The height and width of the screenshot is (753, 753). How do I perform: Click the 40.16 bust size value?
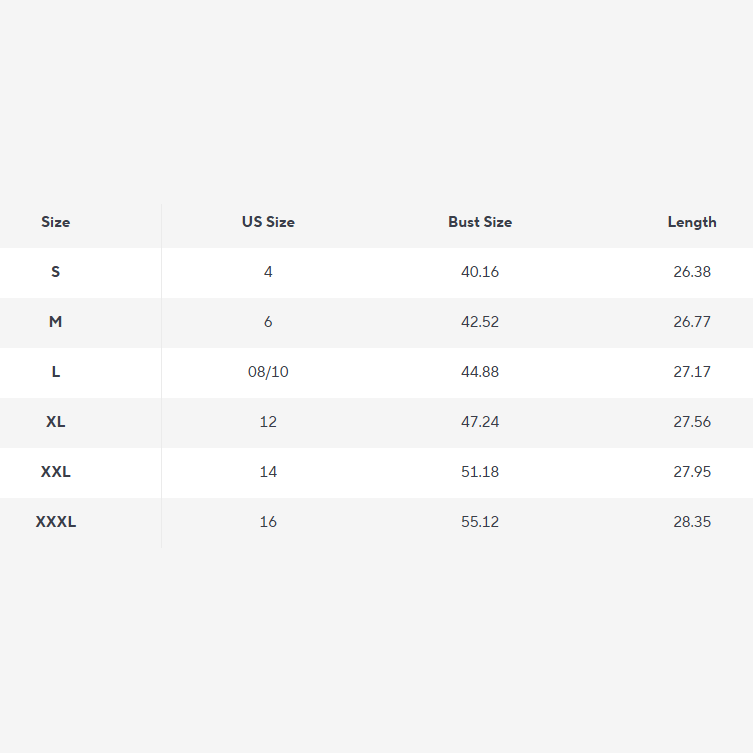(x=480, y=272)
